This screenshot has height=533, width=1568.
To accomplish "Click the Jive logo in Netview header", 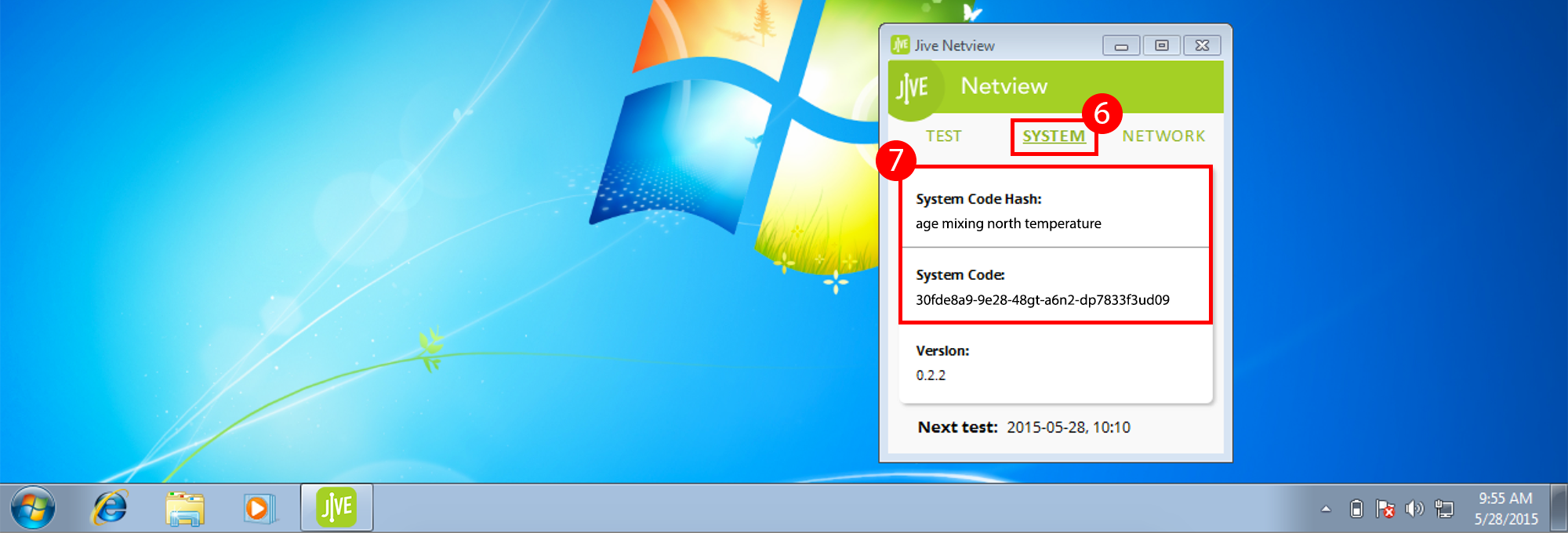I will coord(913,88).
